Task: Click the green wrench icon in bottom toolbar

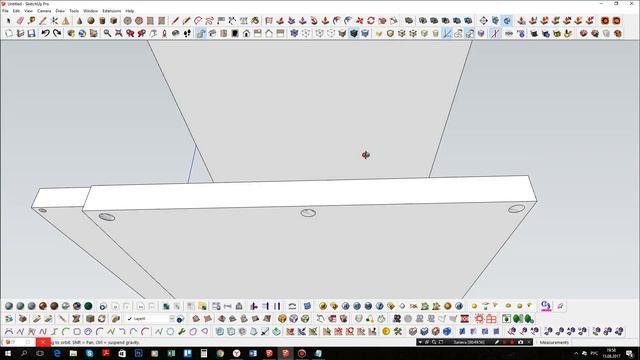Action: coord(182,331)
